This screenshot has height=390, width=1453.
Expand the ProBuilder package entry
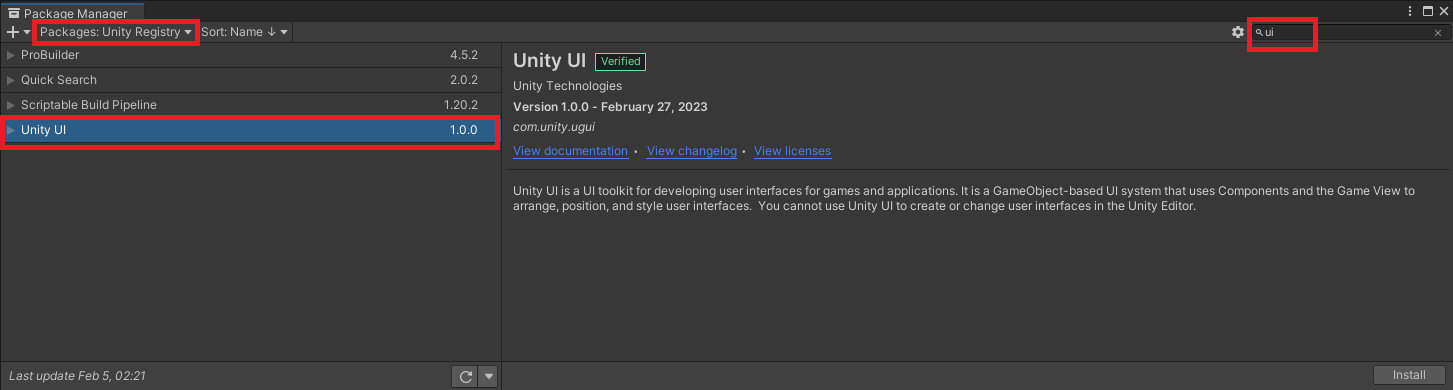tap(11, 55)
